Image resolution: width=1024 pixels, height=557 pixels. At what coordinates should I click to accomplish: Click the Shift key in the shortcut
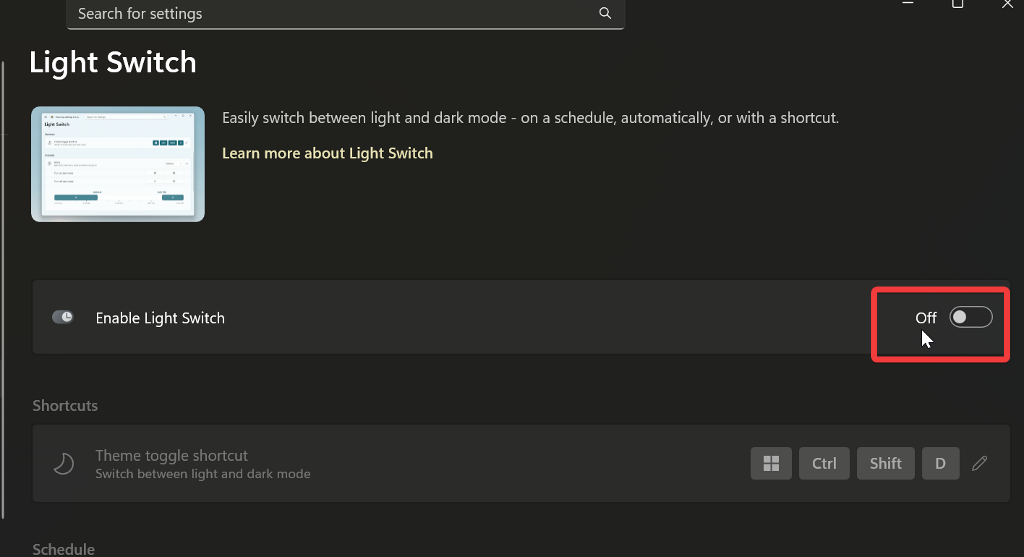coord(885,463)
